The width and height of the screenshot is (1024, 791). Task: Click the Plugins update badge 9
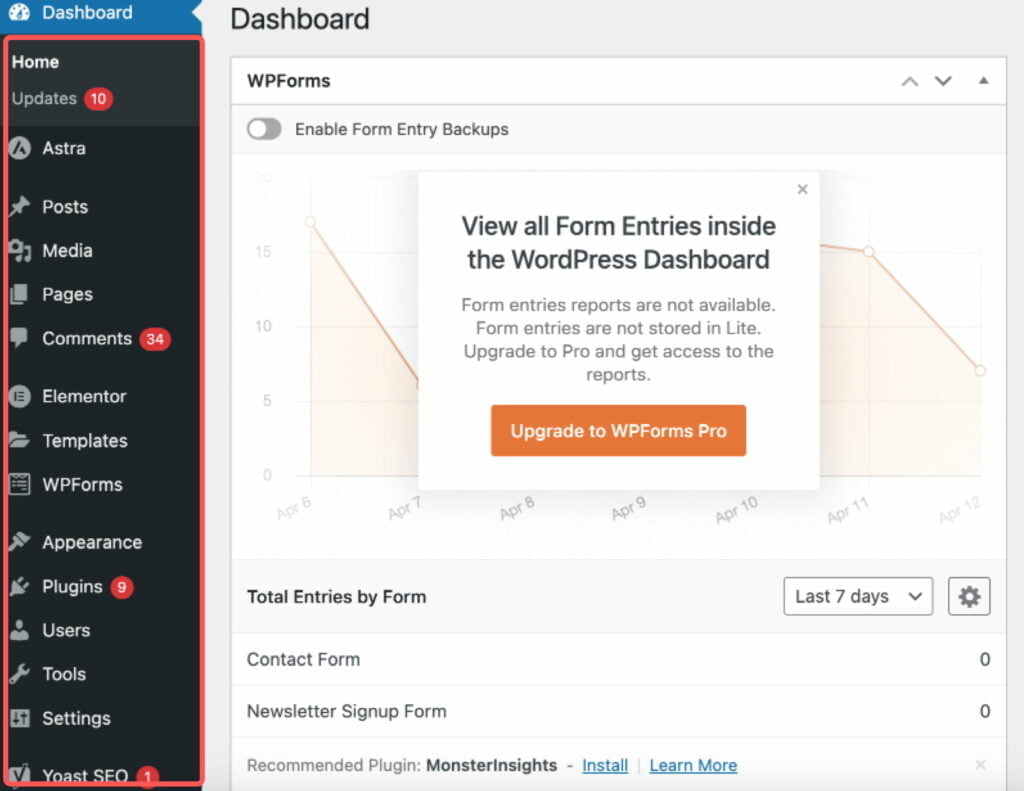[x=121, y=587]
